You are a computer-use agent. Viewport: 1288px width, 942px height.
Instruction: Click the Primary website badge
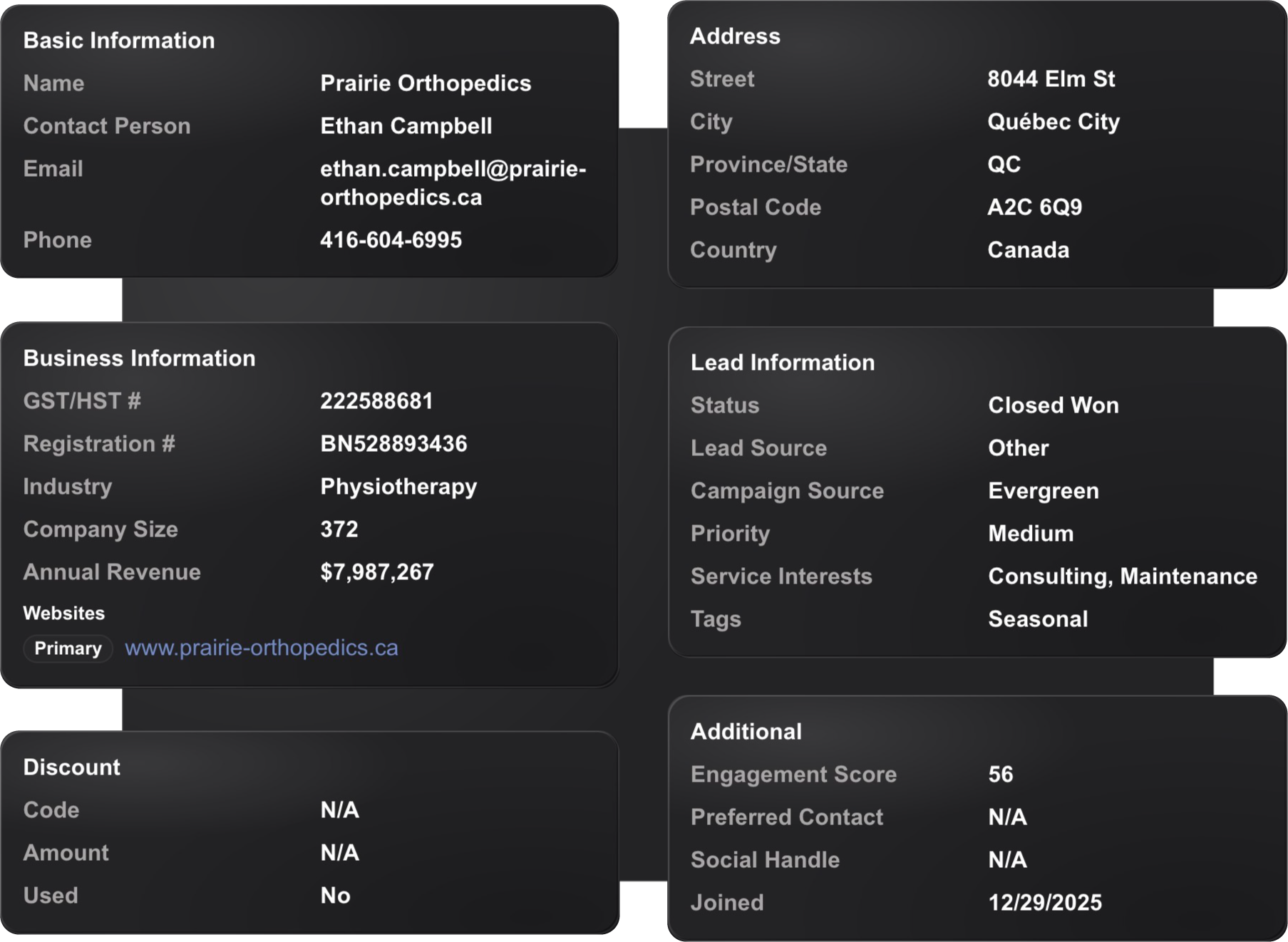point(68,648)
